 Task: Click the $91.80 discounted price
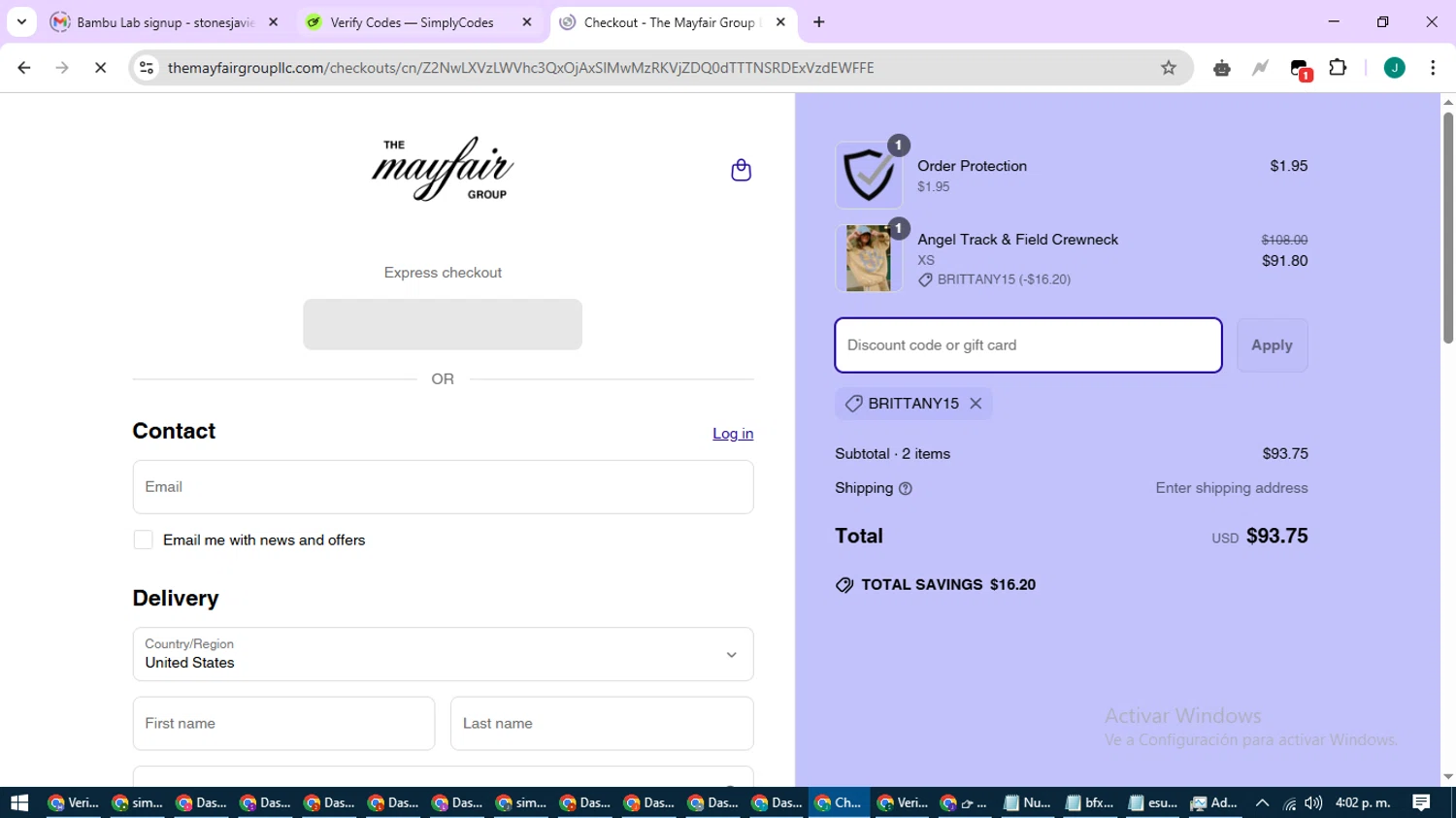pyautogui.click(x=1284, y=261)
